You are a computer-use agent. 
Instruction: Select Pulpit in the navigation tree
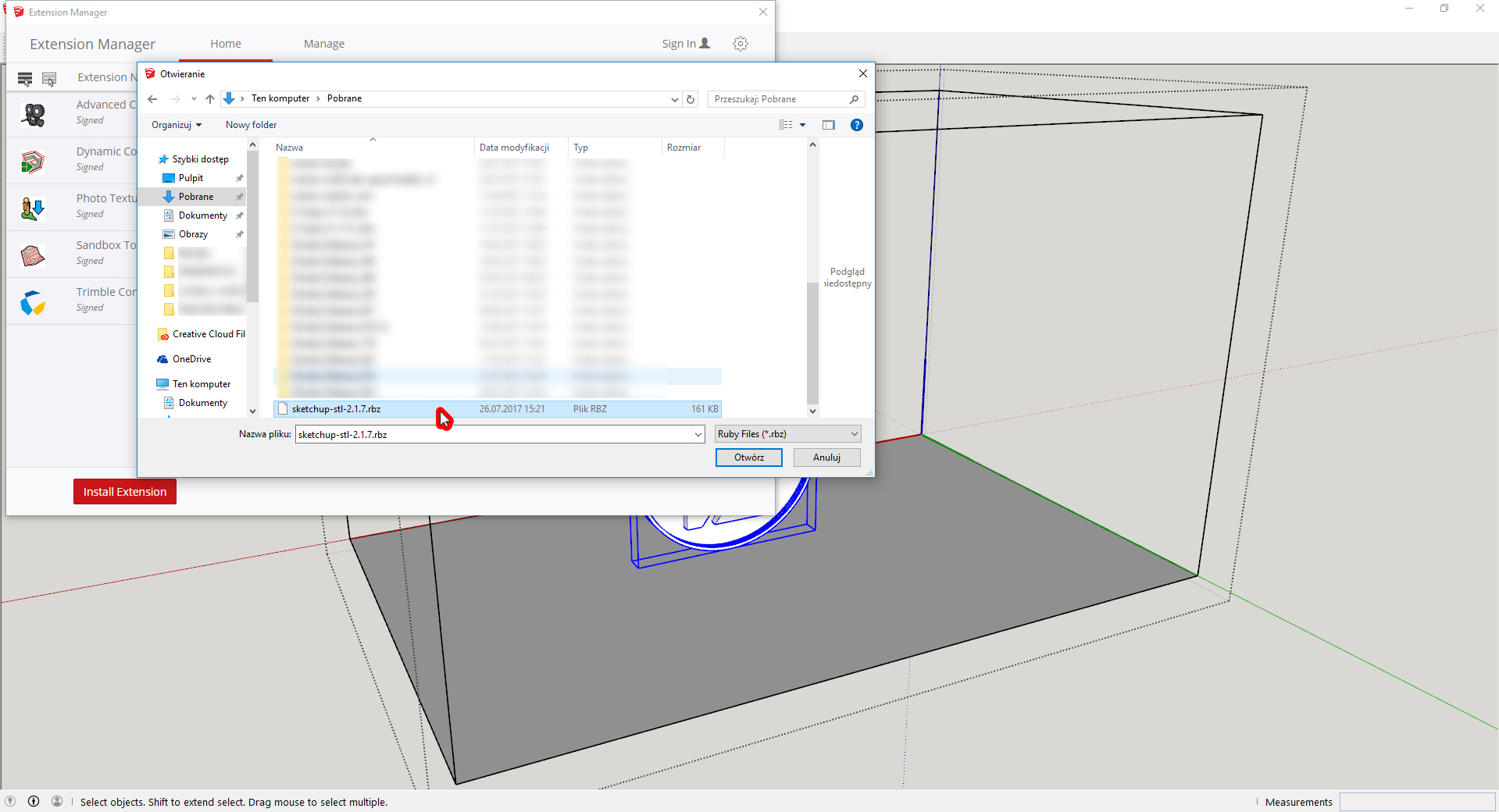pos(191,178)
